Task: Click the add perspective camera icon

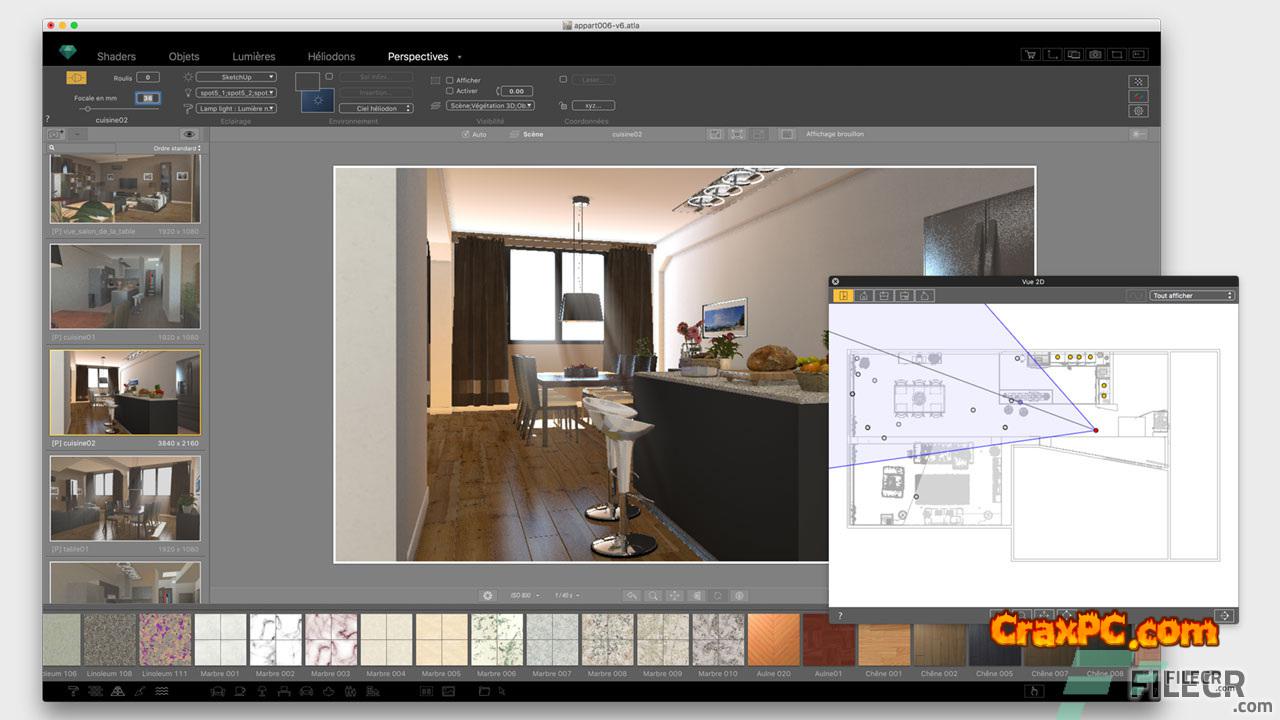Action: click(x=57, y=134)
